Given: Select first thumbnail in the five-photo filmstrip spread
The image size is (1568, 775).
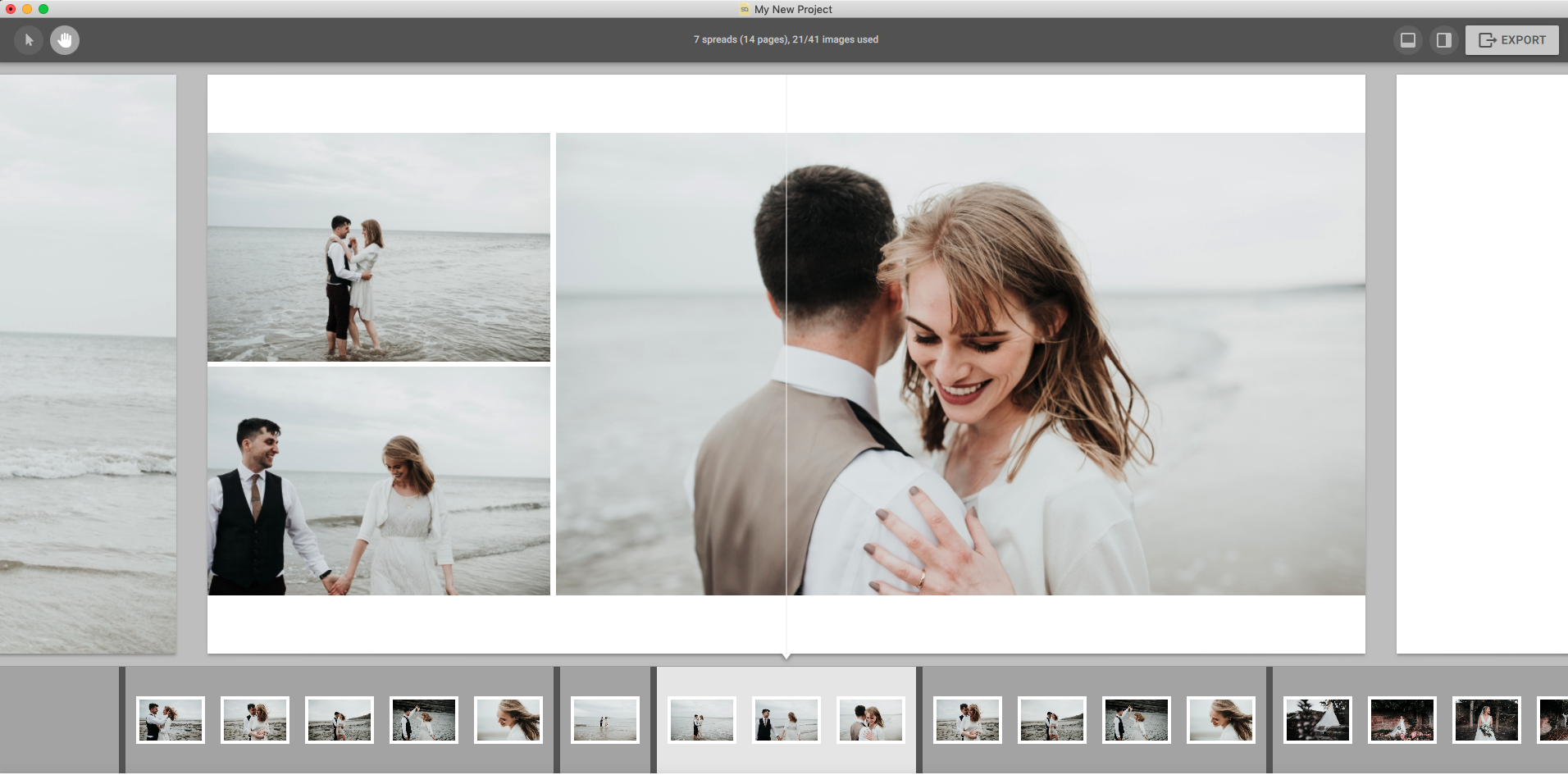Looking at the screenshot, I should click(171, 720).
